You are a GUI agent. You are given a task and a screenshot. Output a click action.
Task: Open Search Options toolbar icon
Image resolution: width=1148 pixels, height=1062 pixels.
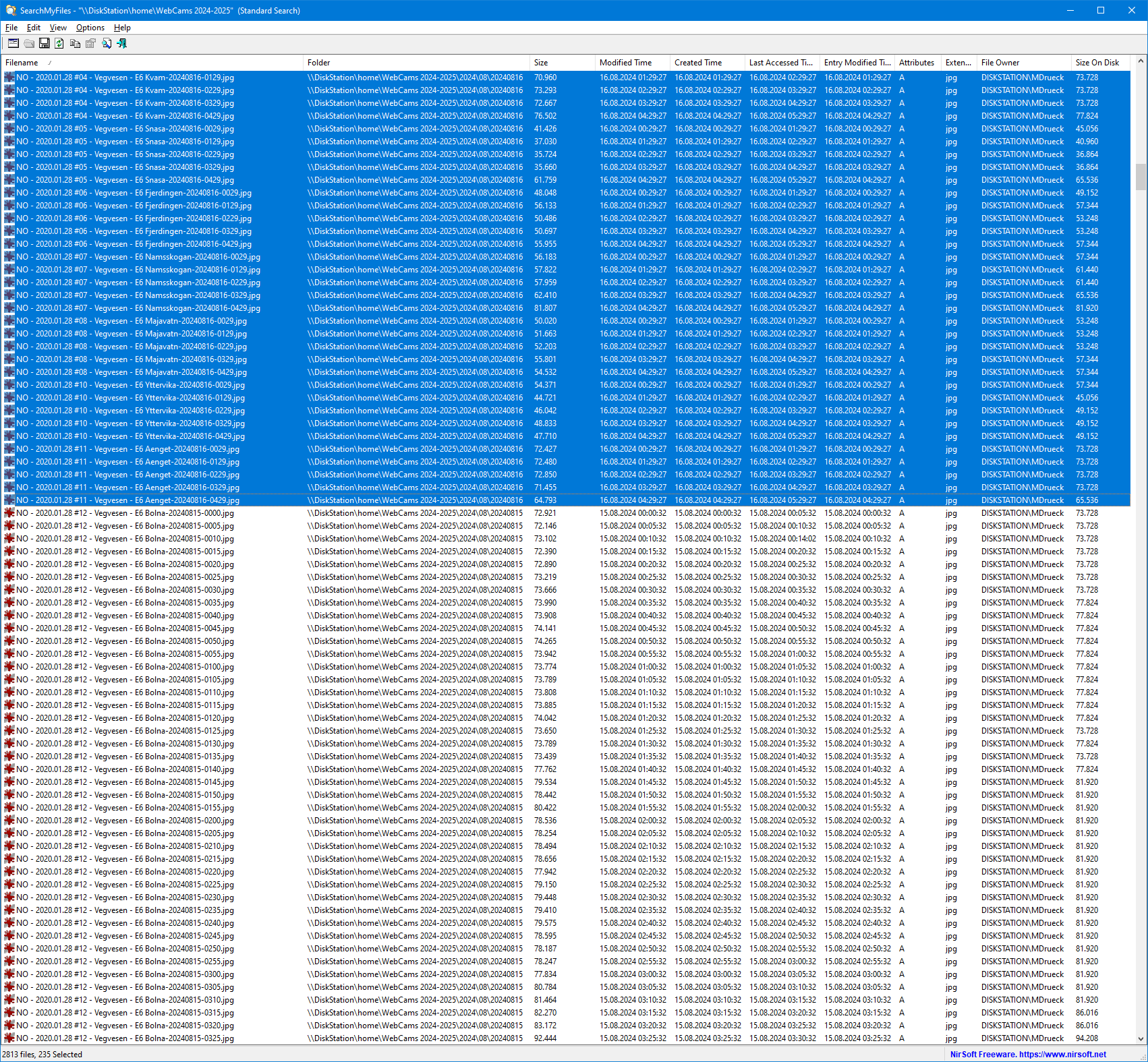click(13, 43)
